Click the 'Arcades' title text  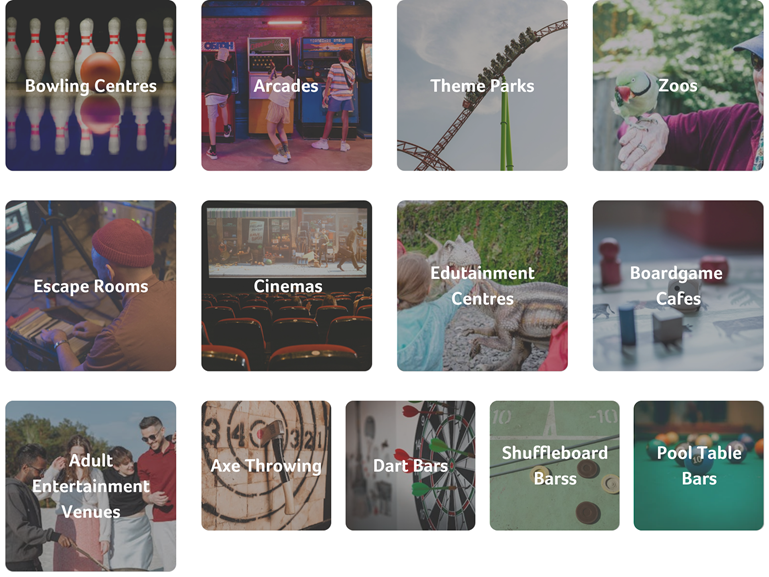(286, 86)
